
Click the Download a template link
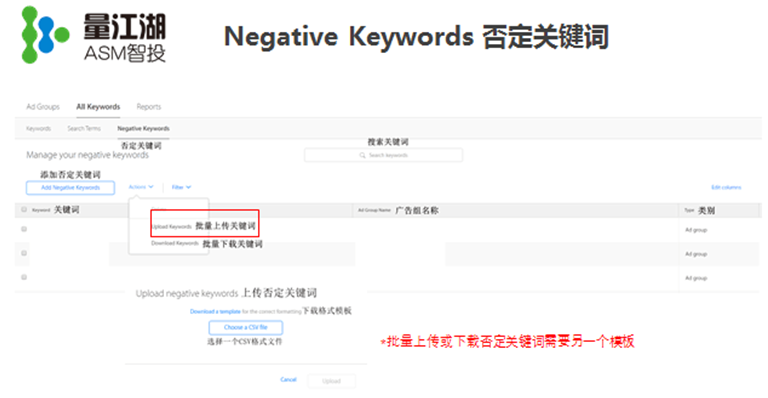pos(215,311)
